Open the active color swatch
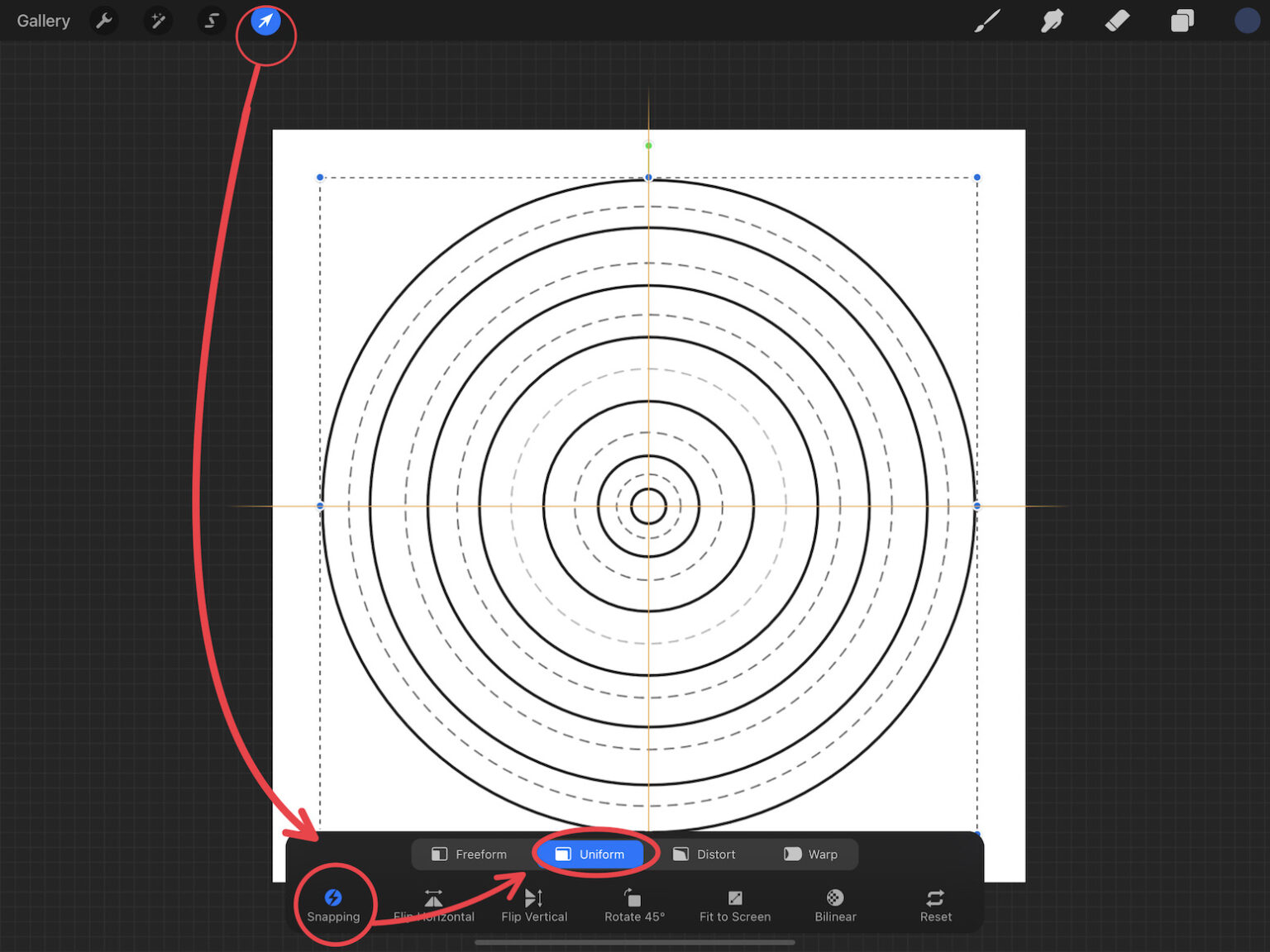This screenshot has height=952, width=1270. click(1246, 21)
